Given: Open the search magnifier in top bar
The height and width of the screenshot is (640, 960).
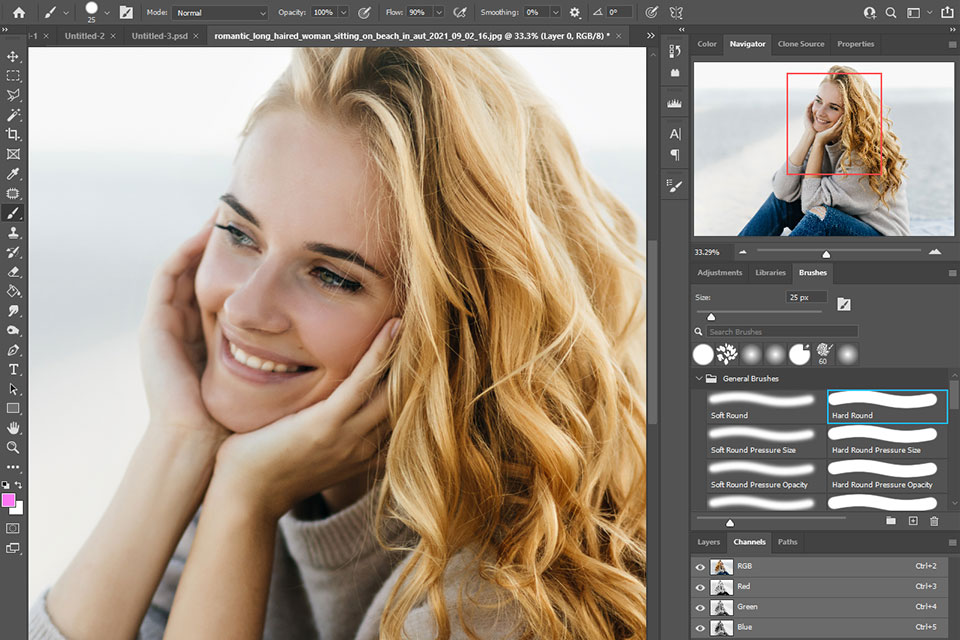Looking at the screenshot, I should [891, 12].
